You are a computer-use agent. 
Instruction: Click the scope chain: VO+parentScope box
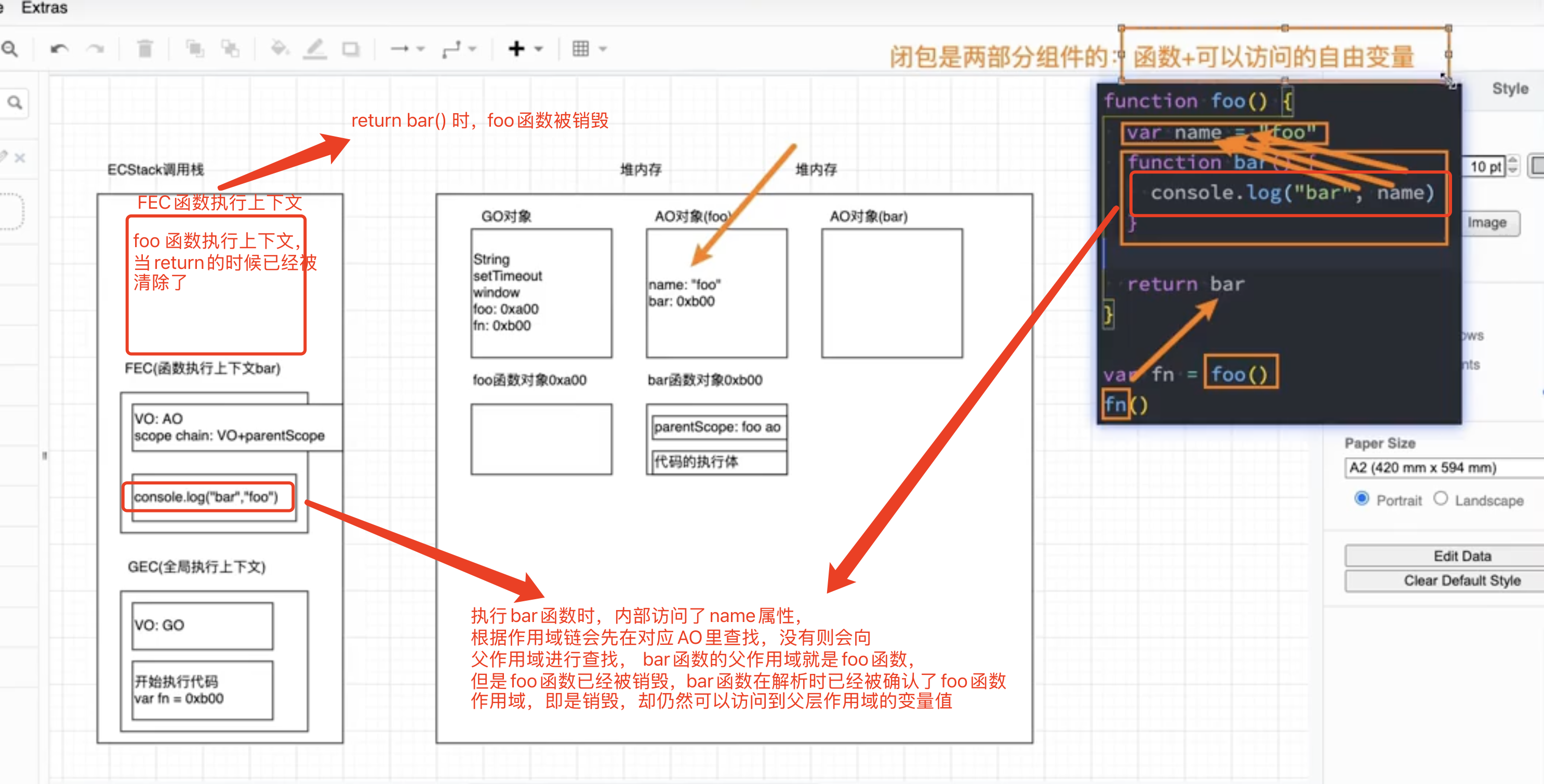click(x=237, y=428)
